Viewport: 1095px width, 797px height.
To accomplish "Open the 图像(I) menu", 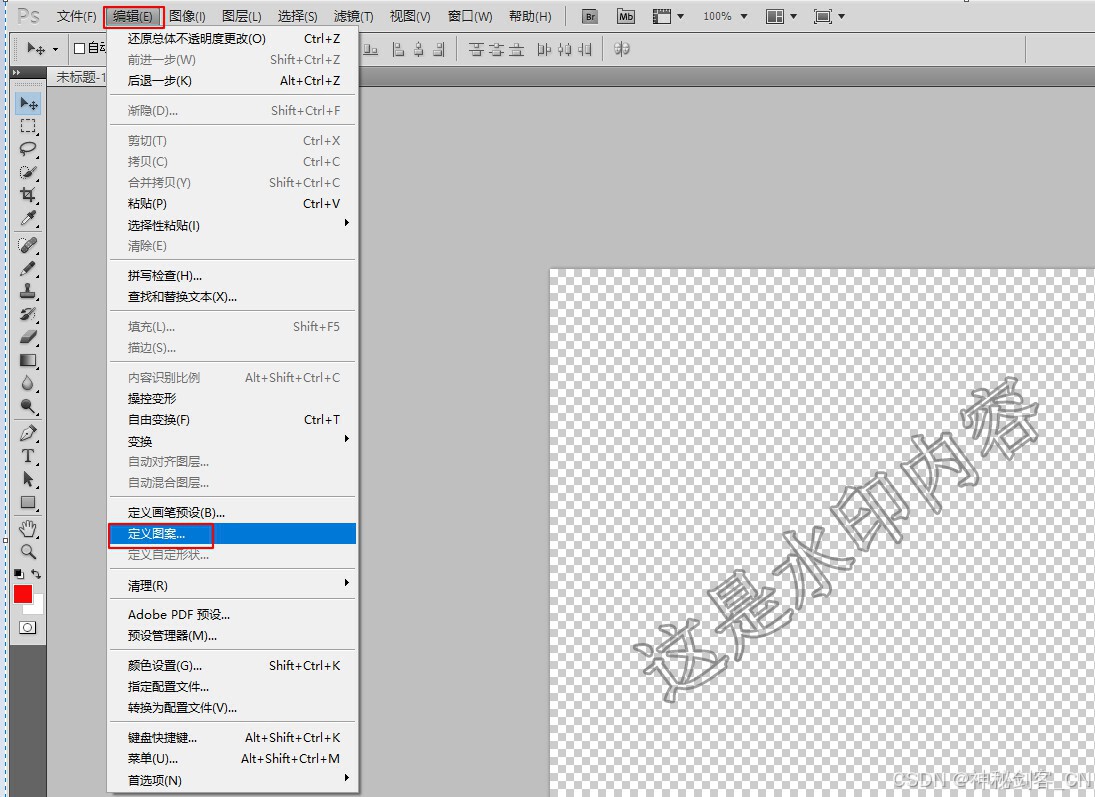I will pos(187,16).
